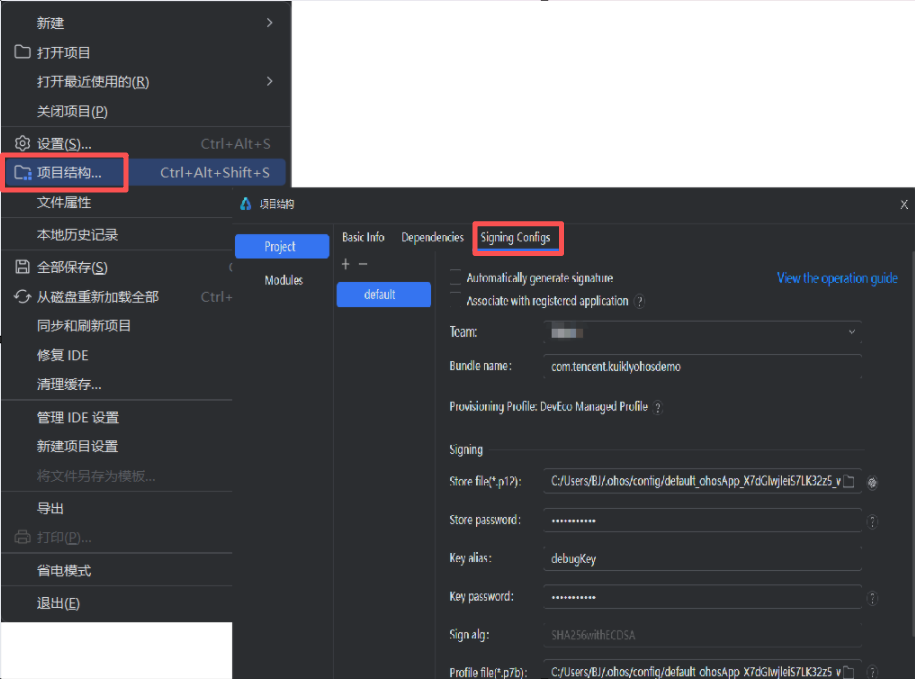Choose 关闭项目(P) menu item
The image size is (915, 679).
[x=146, y=111]
